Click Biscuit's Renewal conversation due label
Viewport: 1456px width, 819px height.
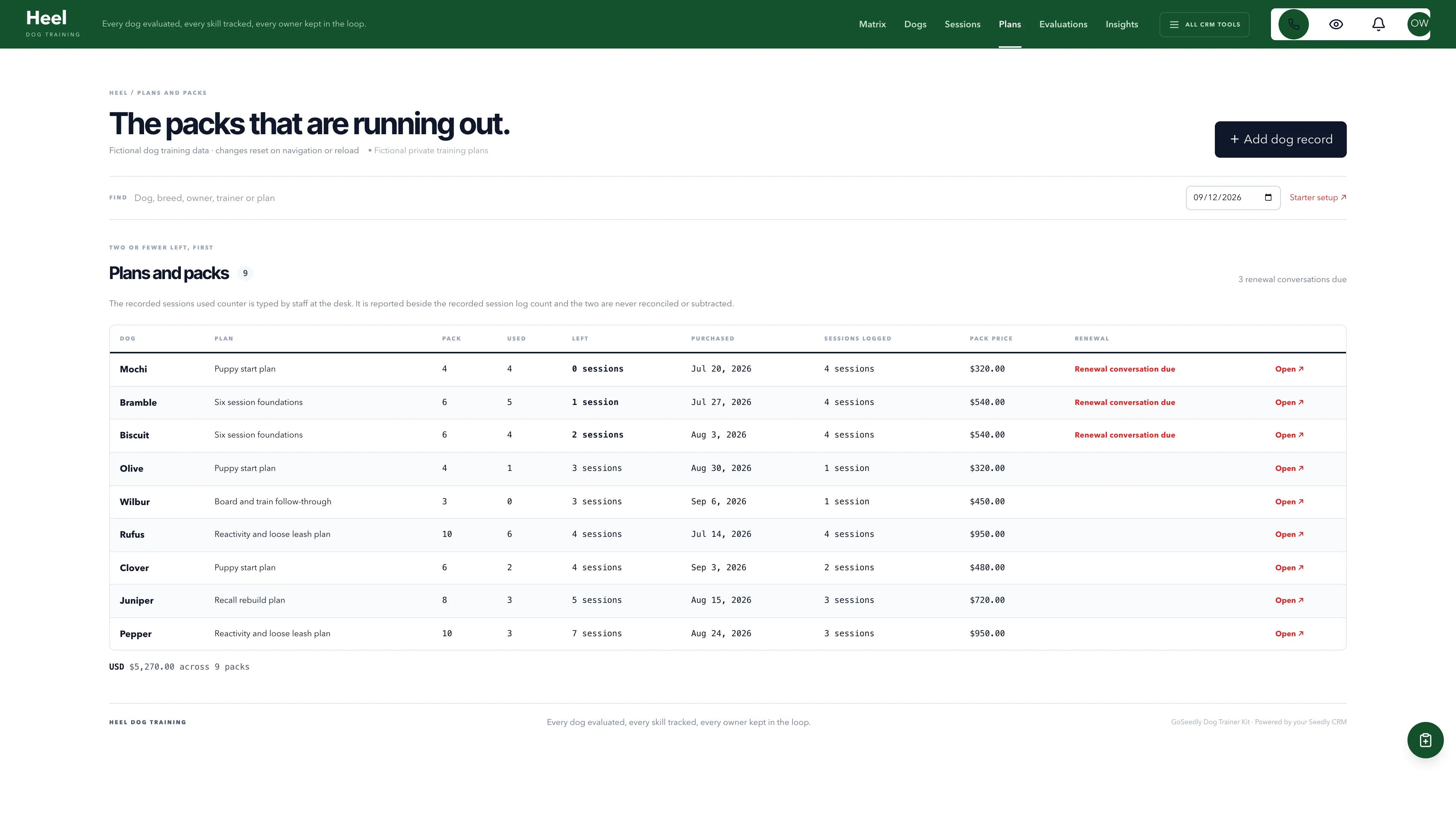point(1124,435)
